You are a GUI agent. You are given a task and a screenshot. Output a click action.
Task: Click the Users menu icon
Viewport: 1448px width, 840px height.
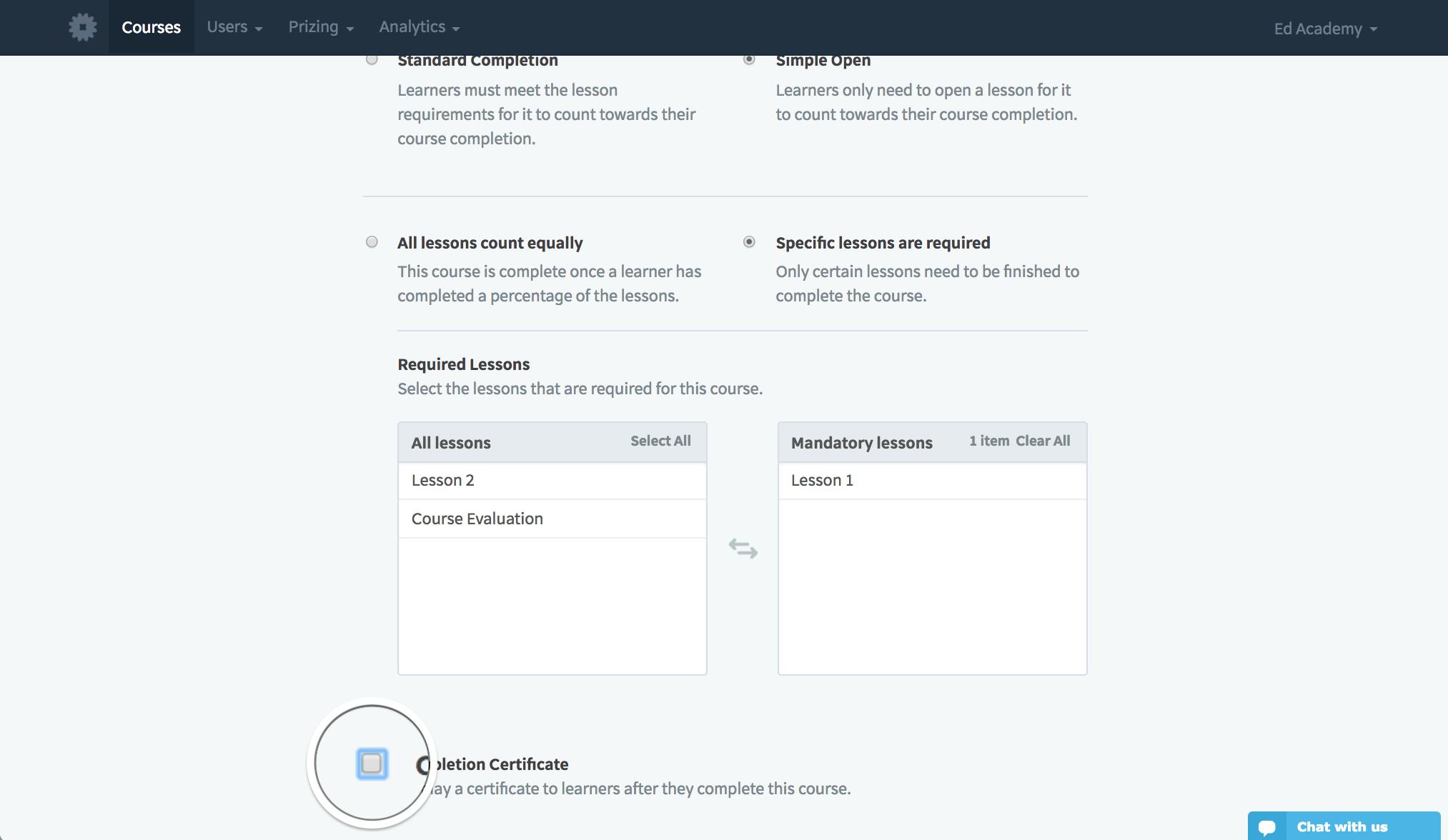[x=234, y=27]
